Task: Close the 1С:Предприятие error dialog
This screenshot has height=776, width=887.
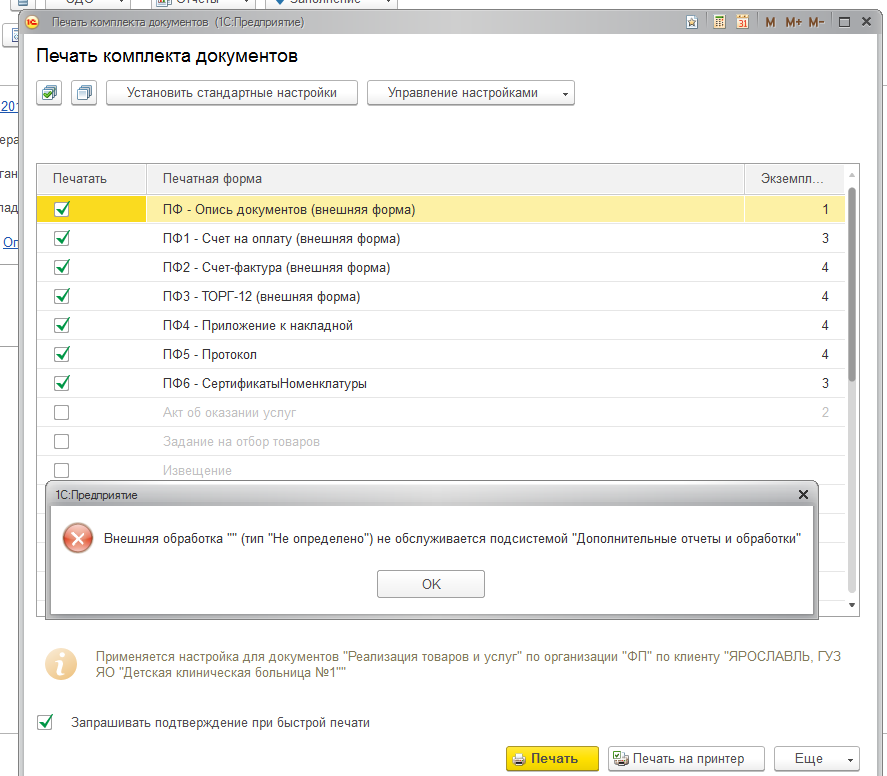Action: 803,494
